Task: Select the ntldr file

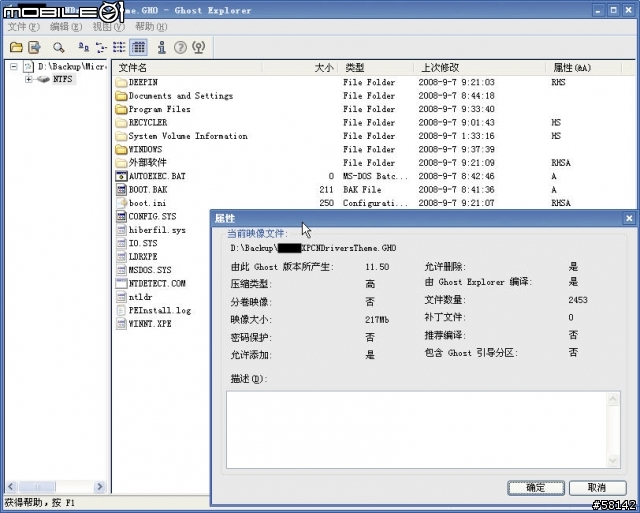Action: coord(134,297)
